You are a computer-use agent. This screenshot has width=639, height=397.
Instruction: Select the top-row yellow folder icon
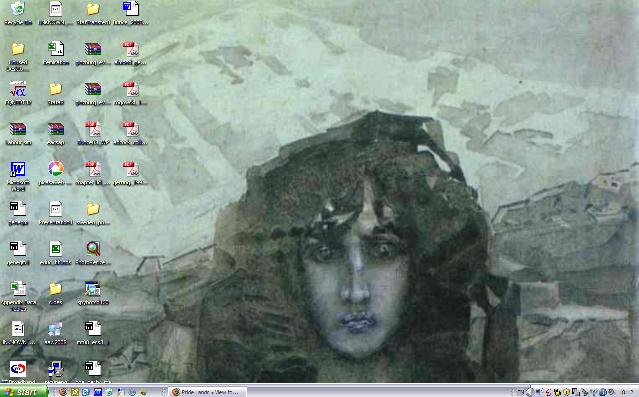click(x=93, y=8)
